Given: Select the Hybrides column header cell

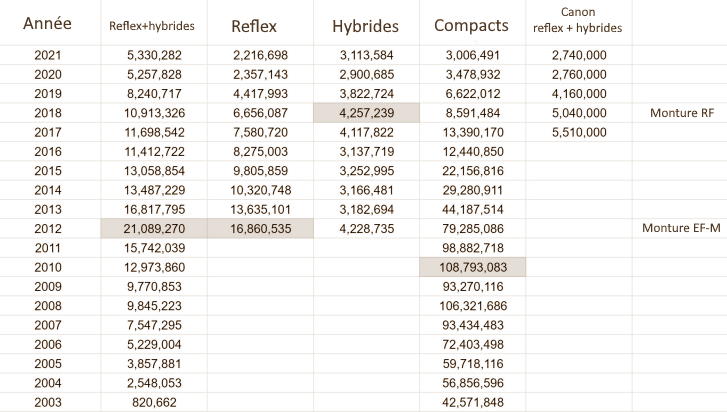Looking at the screenshot, I should [x=365, y=25].
